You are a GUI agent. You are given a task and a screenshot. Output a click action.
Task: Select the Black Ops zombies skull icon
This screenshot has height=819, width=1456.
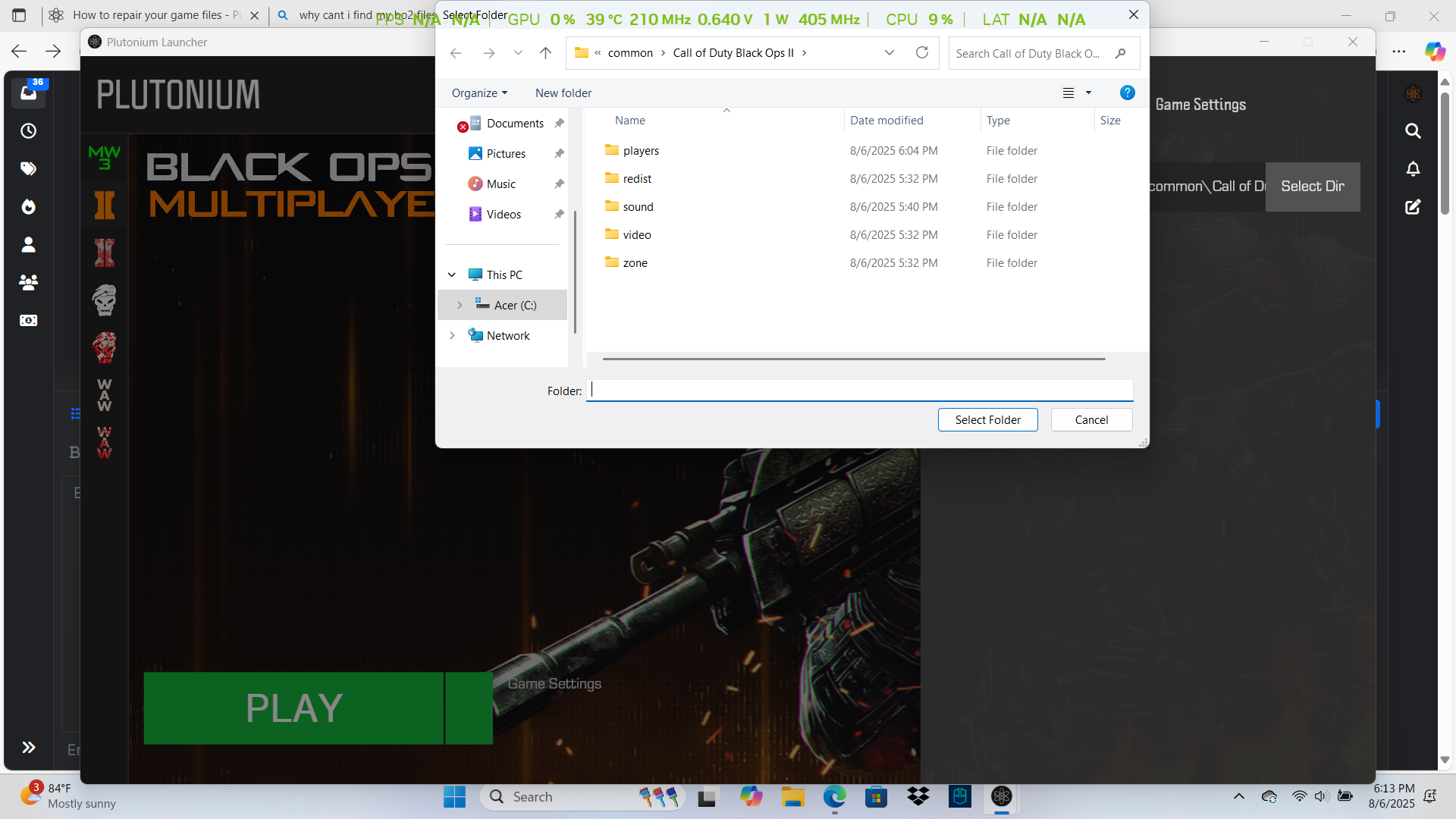click(104, 348)
